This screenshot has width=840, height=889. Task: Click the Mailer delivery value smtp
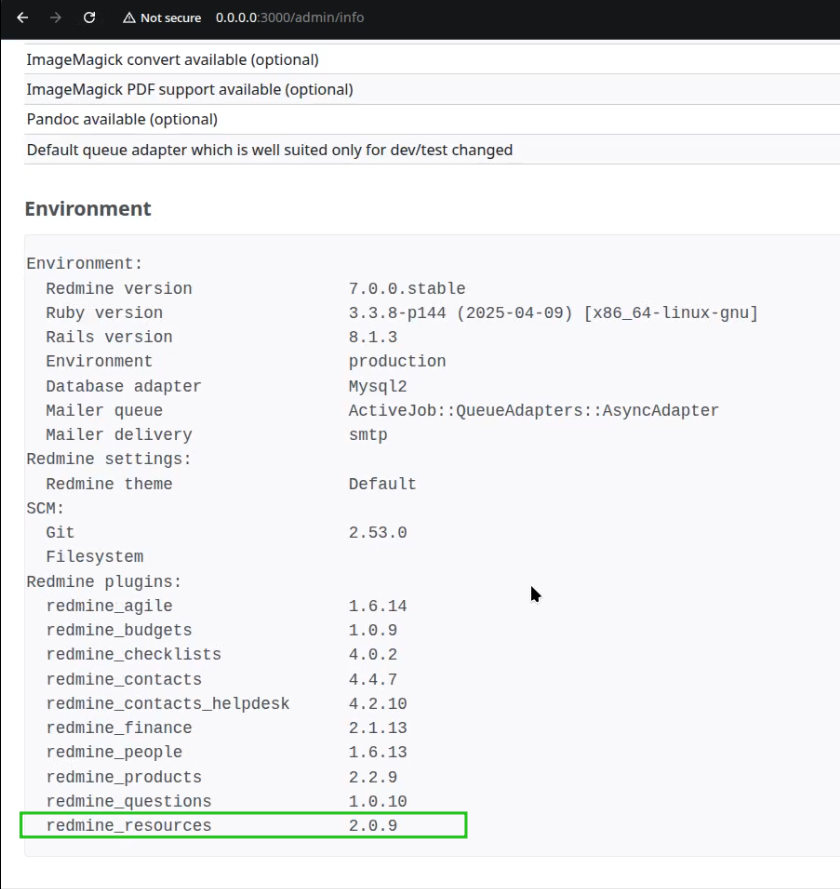[368, 435]
